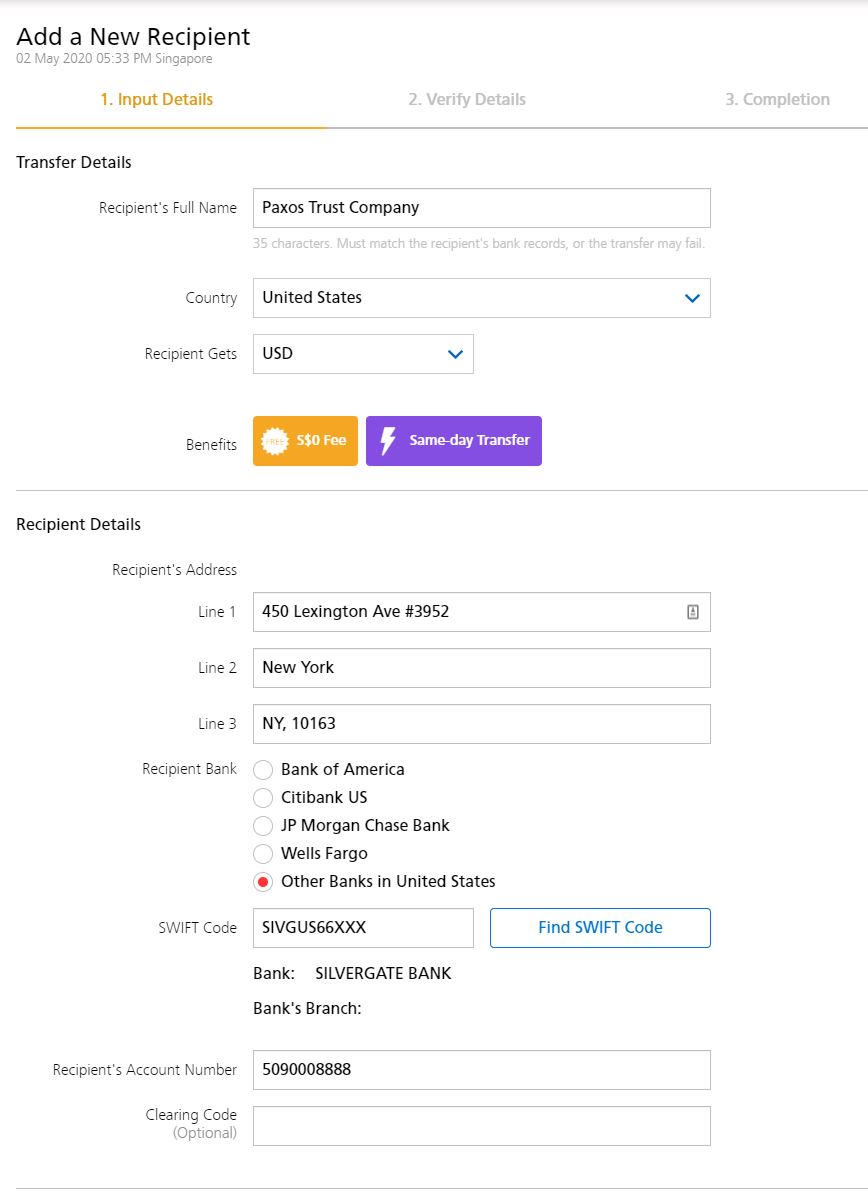Open the Country dropdown chevron
Viewport: 868px width, 1202px height.
pos(692,298)
